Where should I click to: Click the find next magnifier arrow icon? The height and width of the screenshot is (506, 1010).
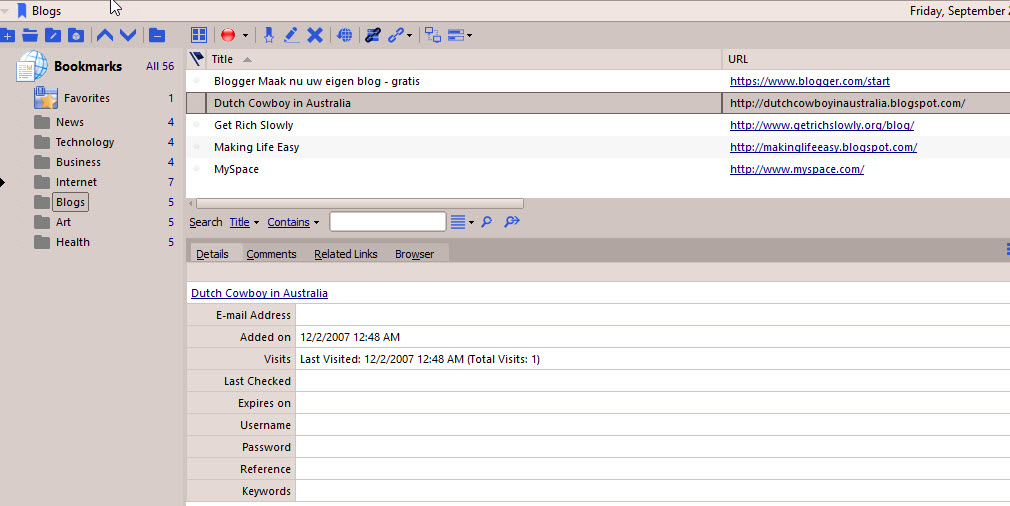pos(511,222)
